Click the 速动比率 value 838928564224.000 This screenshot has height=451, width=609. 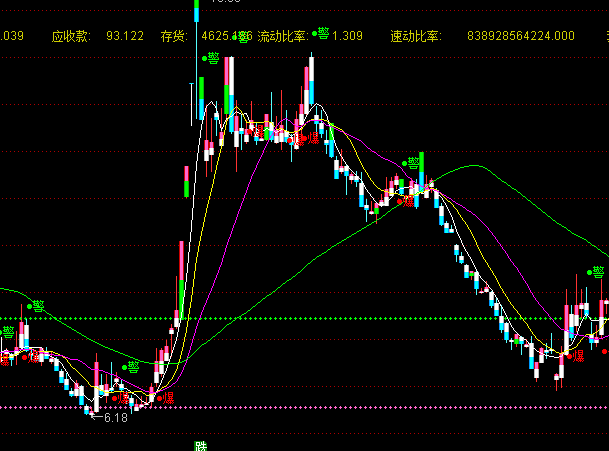(x=520, y=36)
